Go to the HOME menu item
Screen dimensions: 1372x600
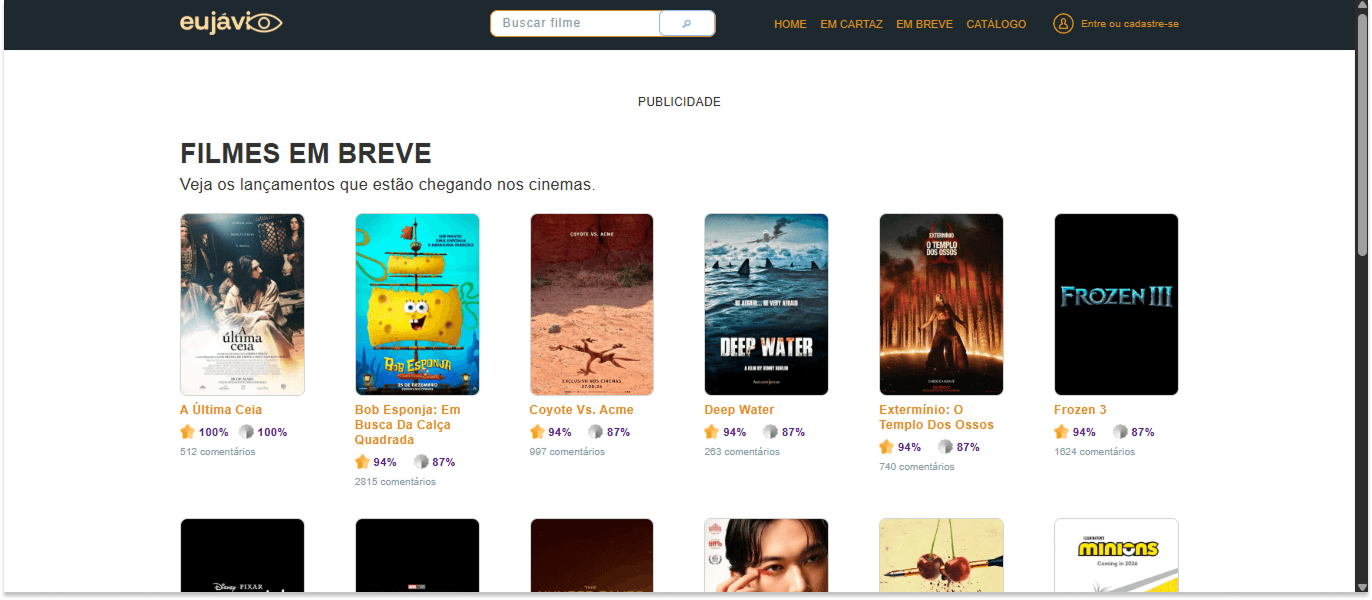pyautogui.click(x=790, y=24)
